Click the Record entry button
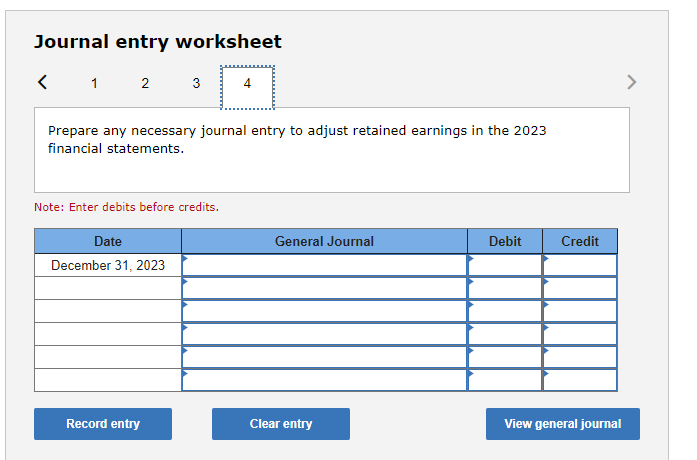 point(103,424)
